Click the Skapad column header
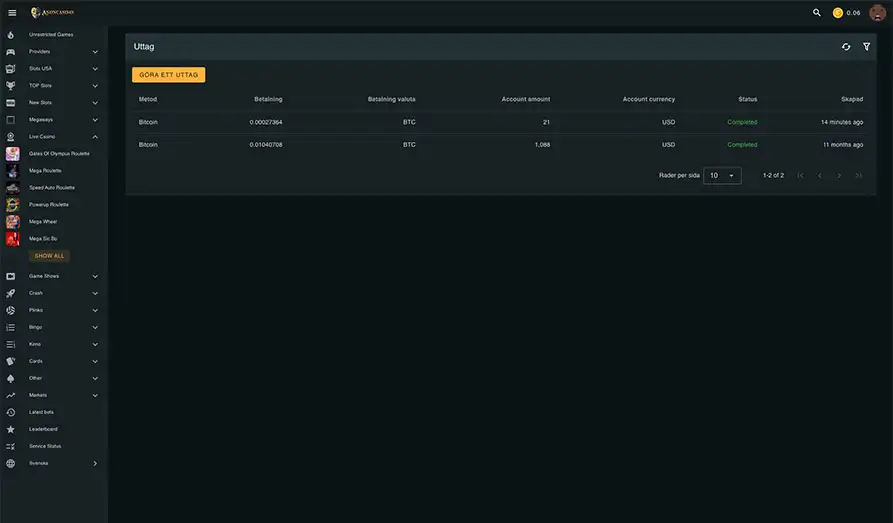Screen dimensions: 893x523 (x=852, y=99)
